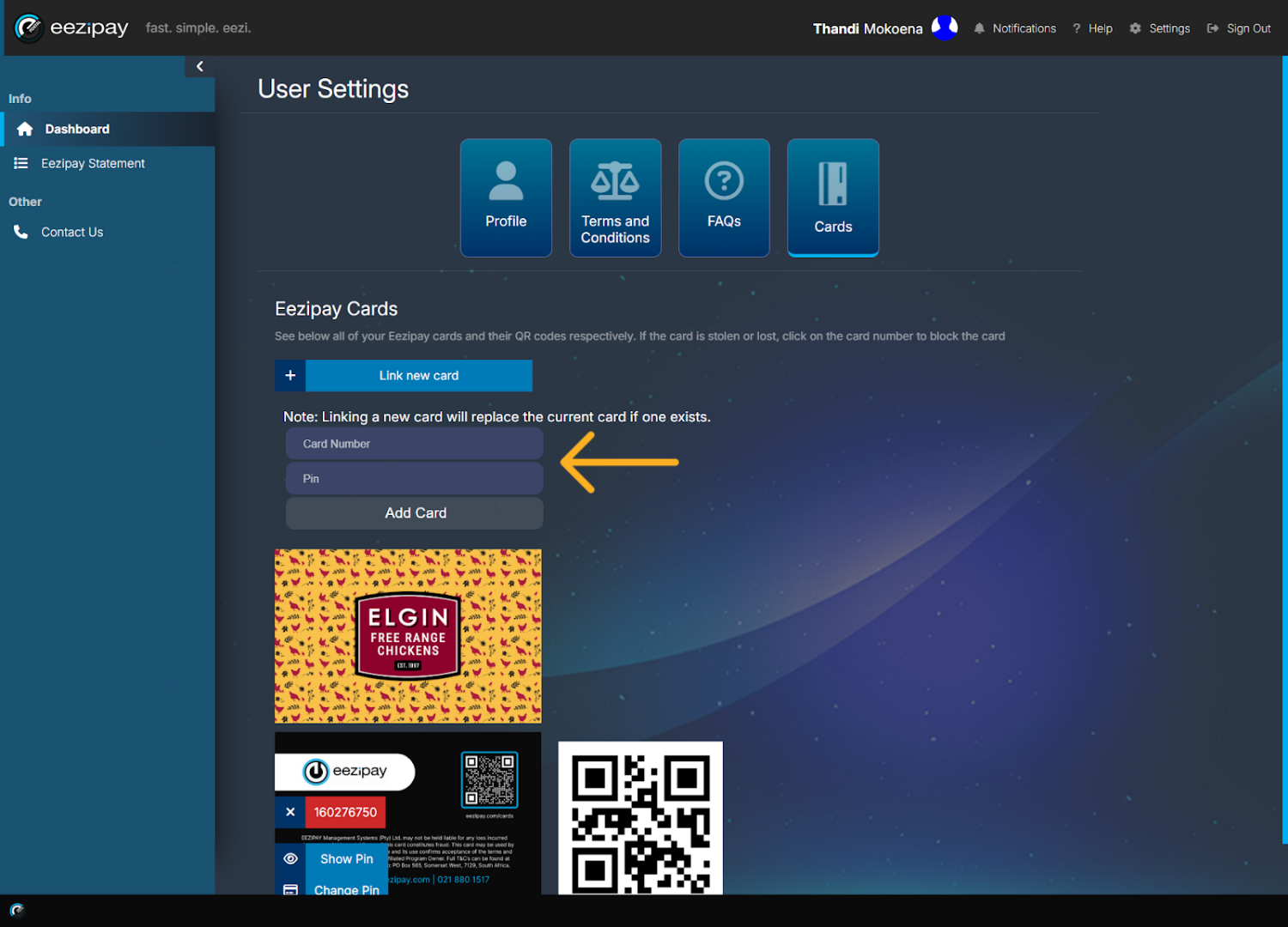Select the Cards tile
The image size is (1288, 927).
(833, 197)
